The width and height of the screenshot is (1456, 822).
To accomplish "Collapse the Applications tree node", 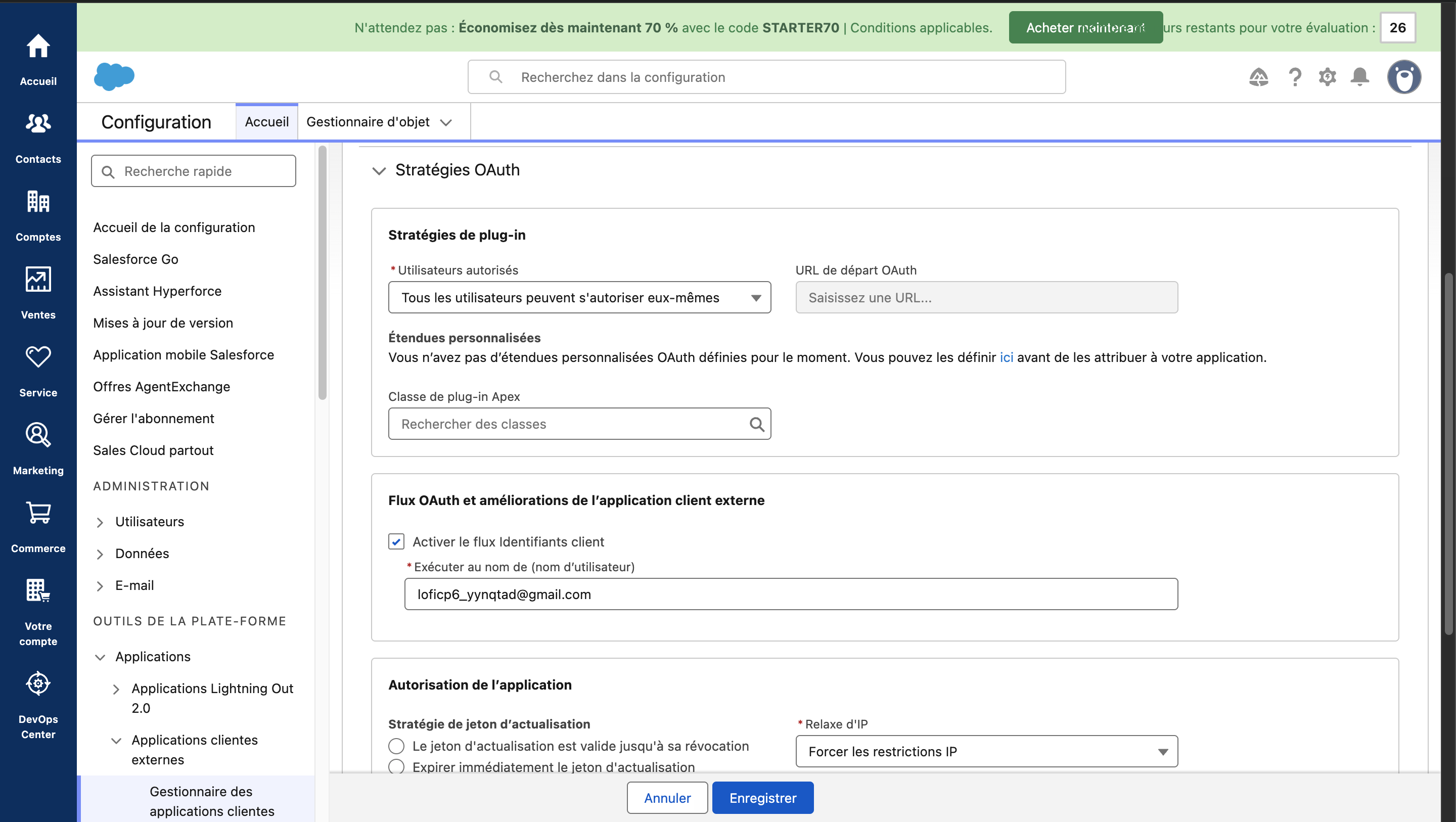I will click(100, 658).
